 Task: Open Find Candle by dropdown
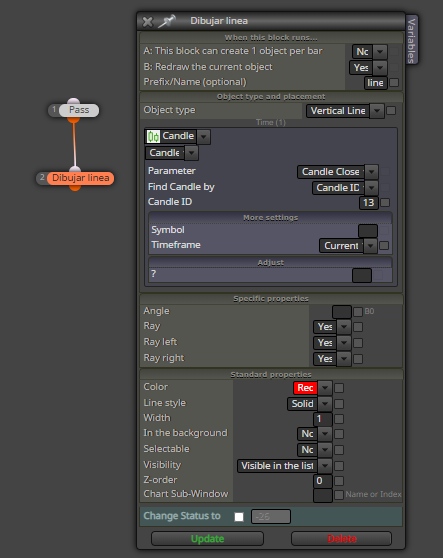click(x=345, y=188)
